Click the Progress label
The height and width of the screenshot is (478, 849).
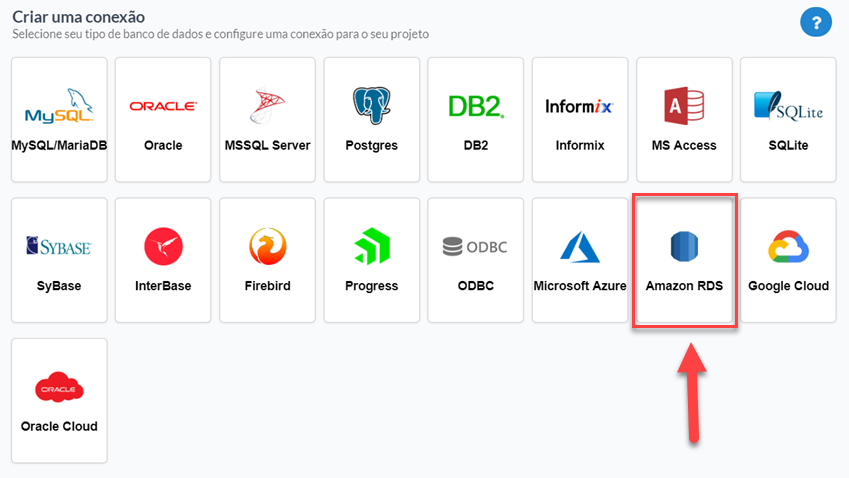pos(371,286)
